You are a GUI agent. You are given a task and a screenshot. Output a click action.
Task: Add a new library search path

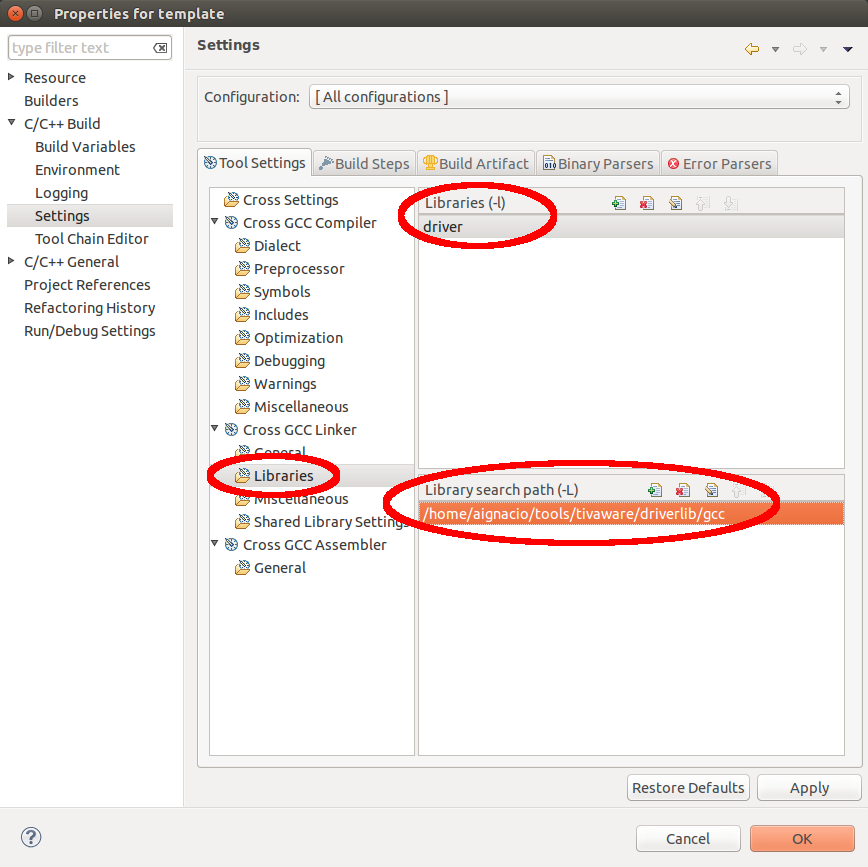click(x=655, y=489)
